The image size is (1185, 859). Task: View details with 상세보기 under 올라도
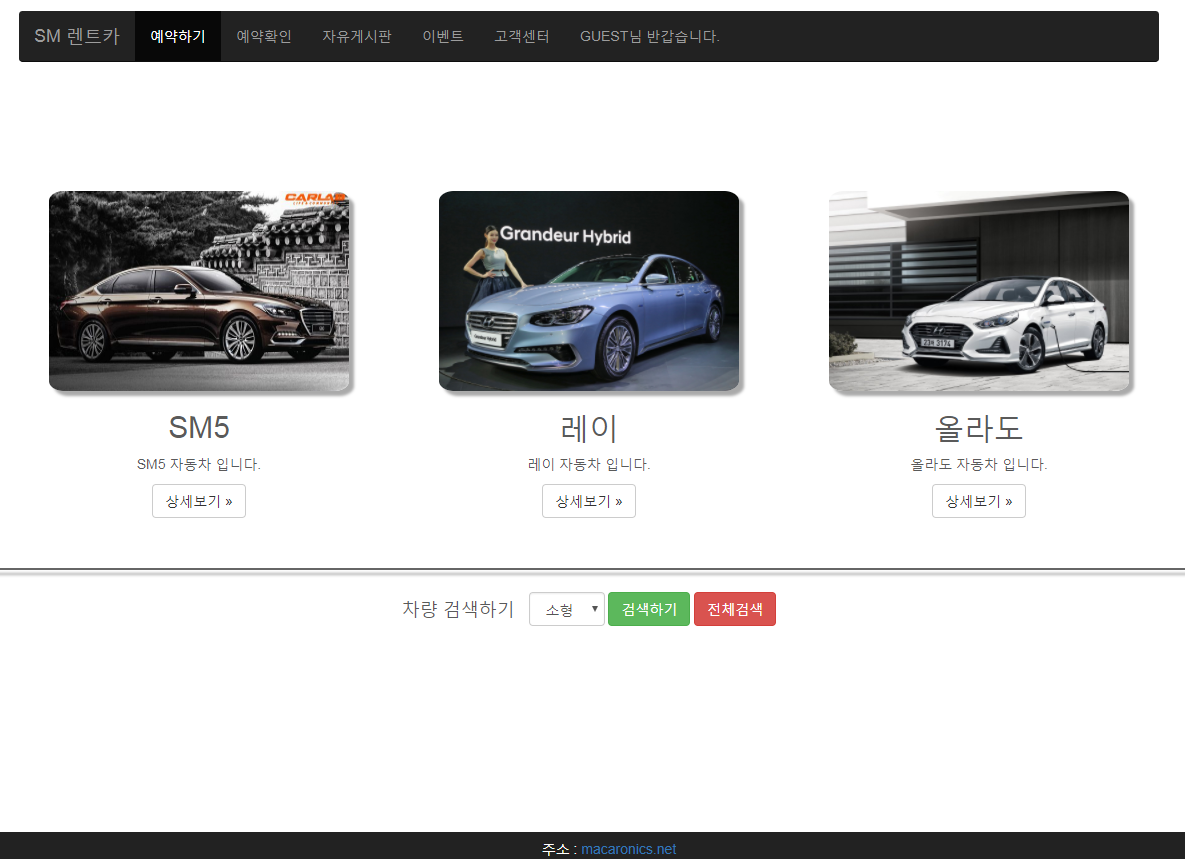(979, 501)
